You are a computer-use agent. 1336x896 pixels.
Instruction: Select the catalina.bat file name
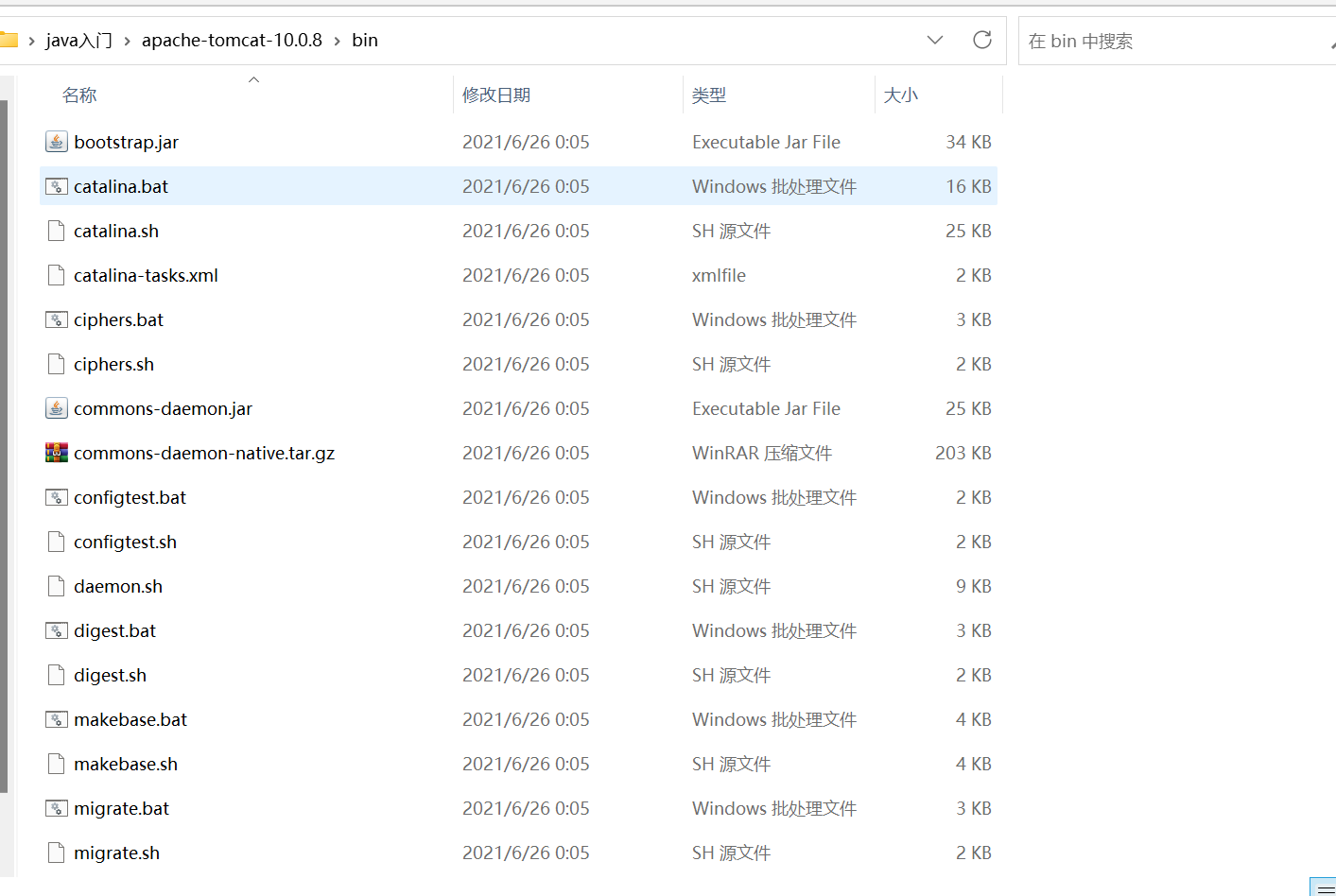121,186
